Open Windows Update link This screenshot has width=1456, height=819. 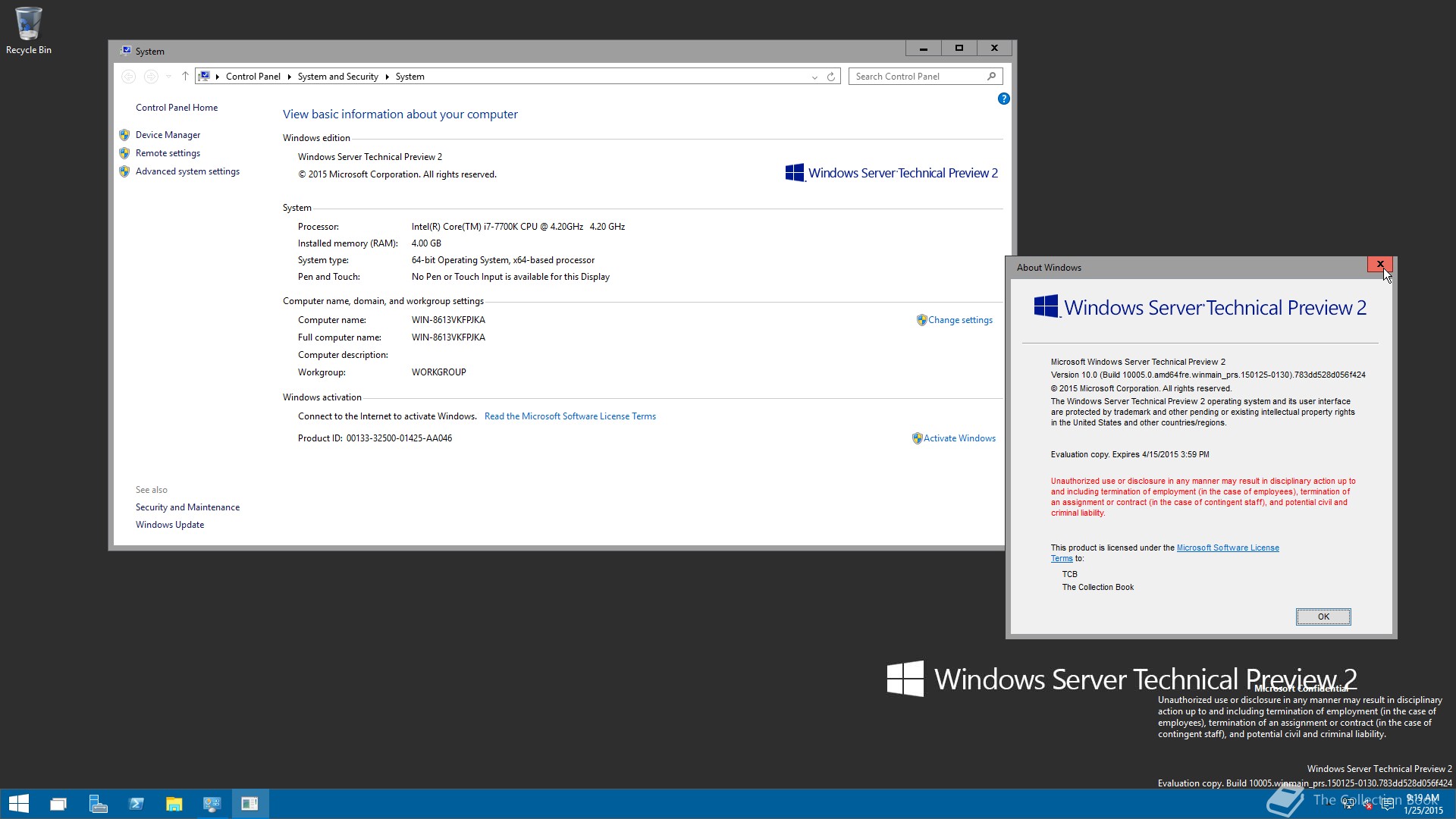(170, 525)
